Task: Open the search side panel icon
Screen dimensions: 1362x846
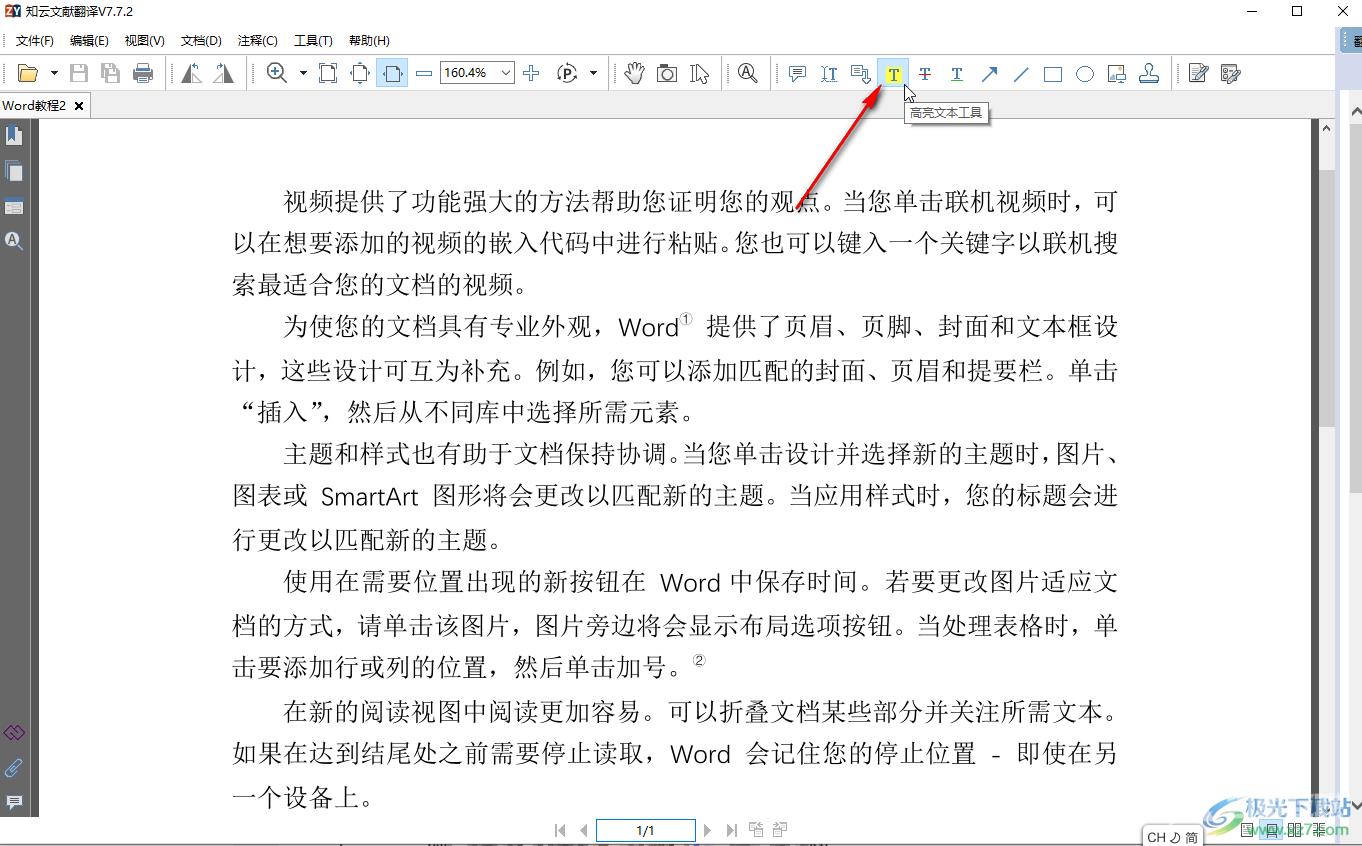Action: point(14,241)
